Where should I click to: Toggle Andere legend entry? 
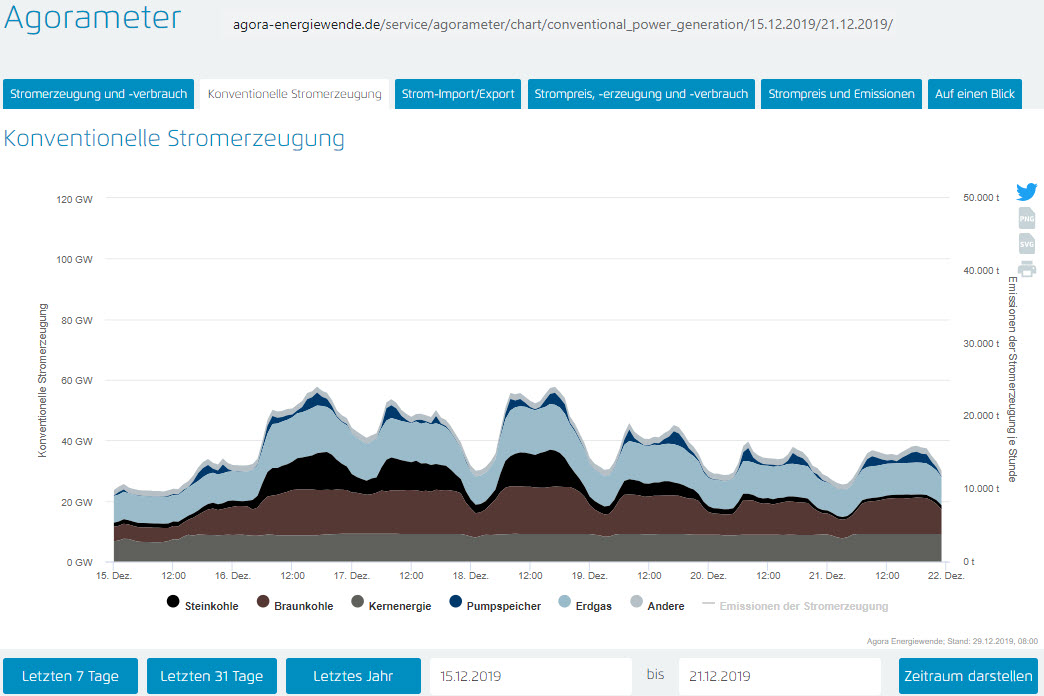click(x=657, y=606)
